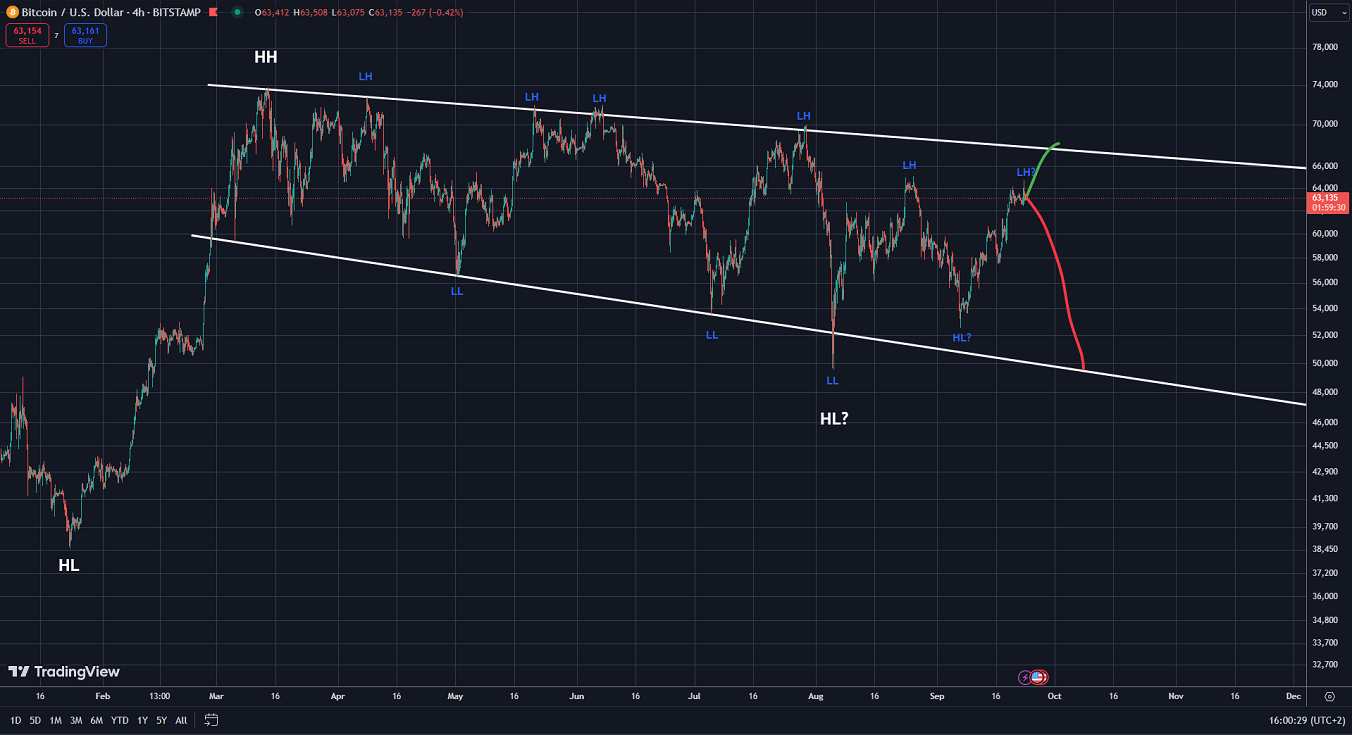
Task: Click the blue HL? label near September low
Action: 962,338
